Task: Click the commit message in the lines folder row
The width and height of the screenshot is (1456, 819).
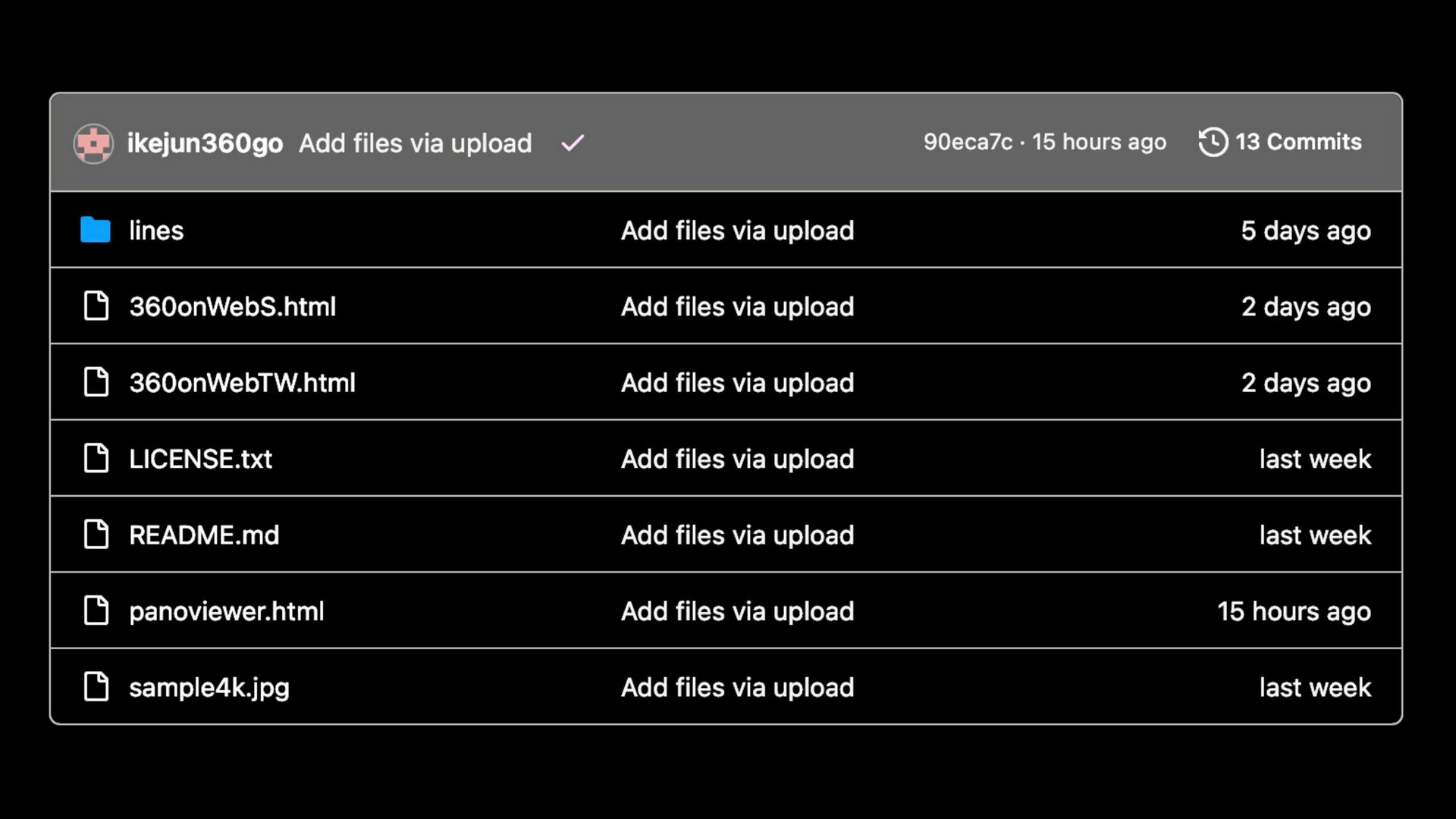Action: (737, 231)
